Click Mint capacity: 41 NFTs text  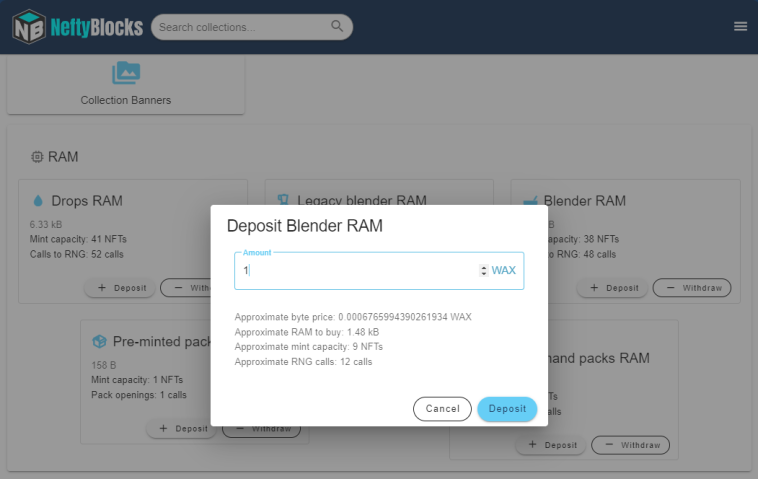(x=78, y=239)
